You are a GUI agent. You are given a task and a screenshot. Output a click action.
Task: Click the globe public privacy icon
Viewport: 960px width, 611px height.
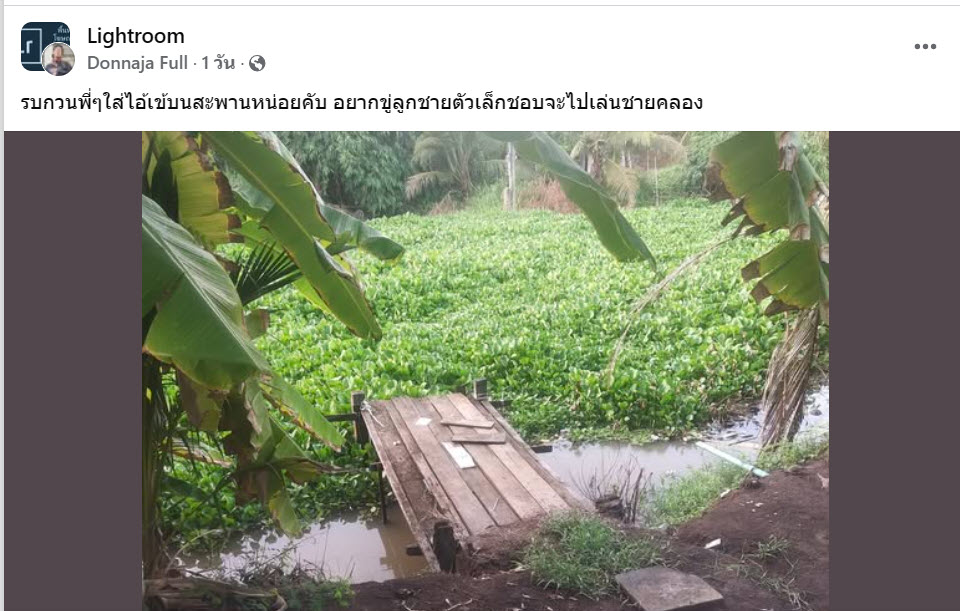coord(257,63)
